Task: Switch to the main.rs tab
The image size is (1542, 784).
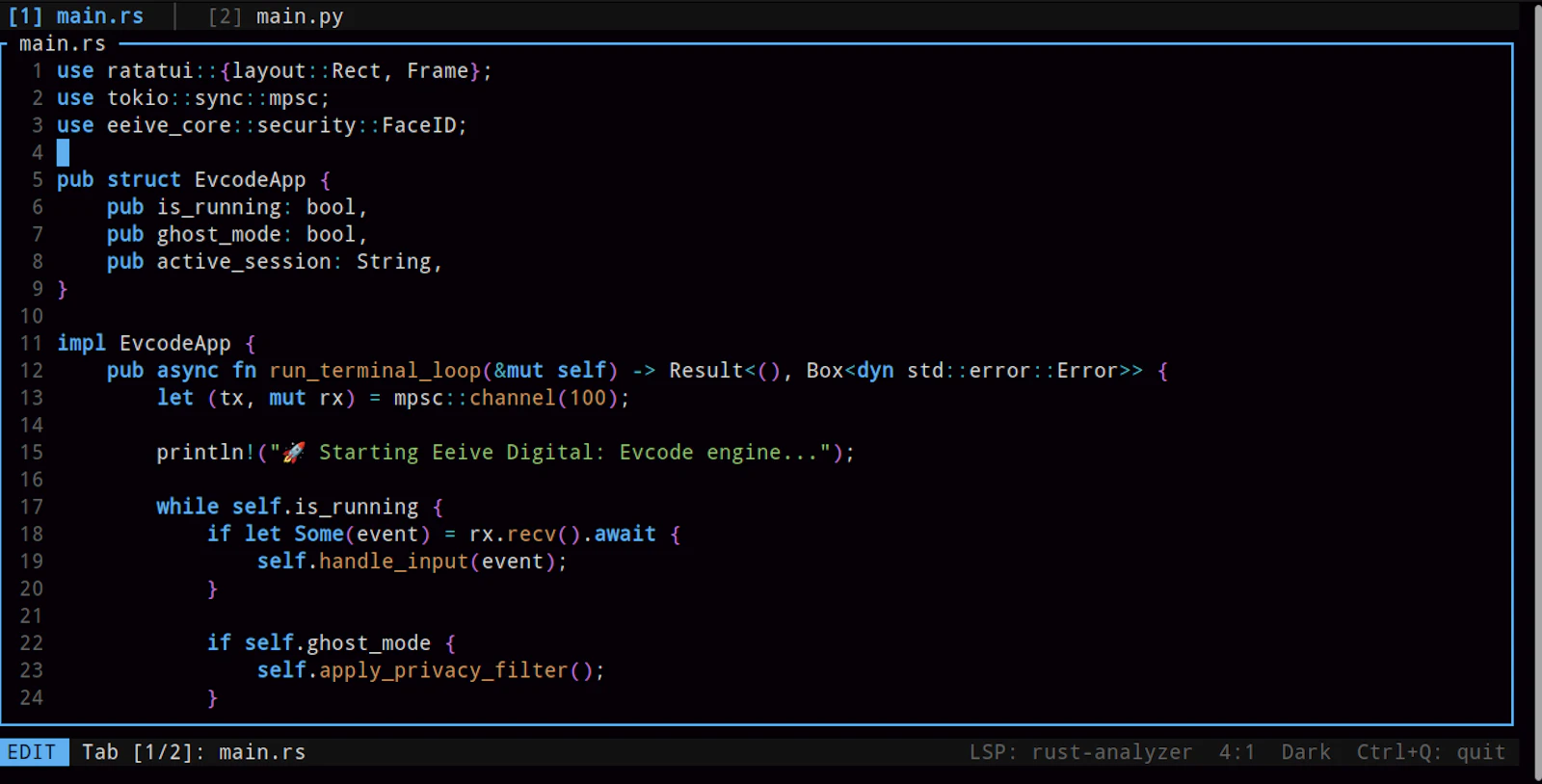Action: [75, 16]
